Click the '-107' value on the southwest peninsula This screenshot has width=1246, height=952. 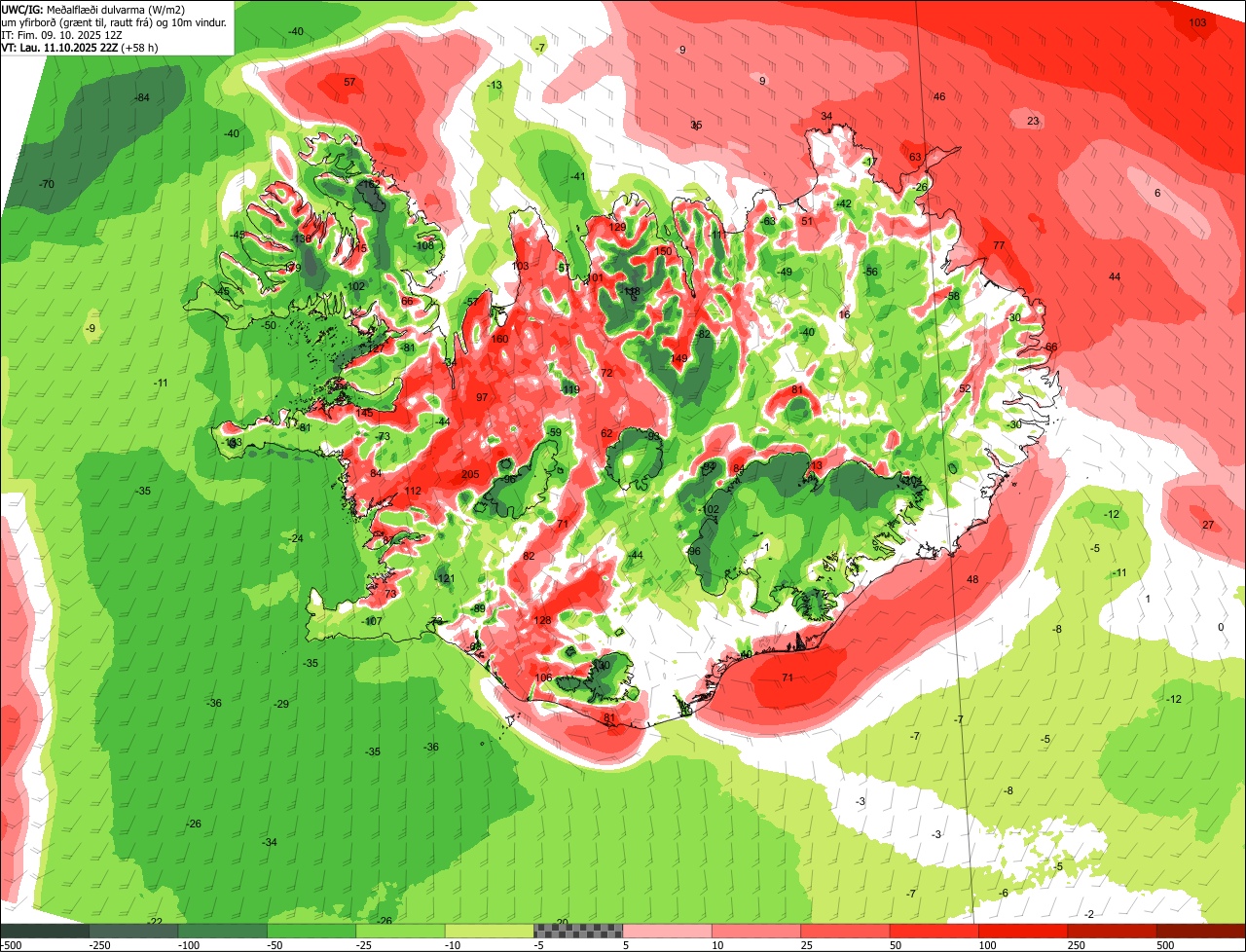click(373, 622)
